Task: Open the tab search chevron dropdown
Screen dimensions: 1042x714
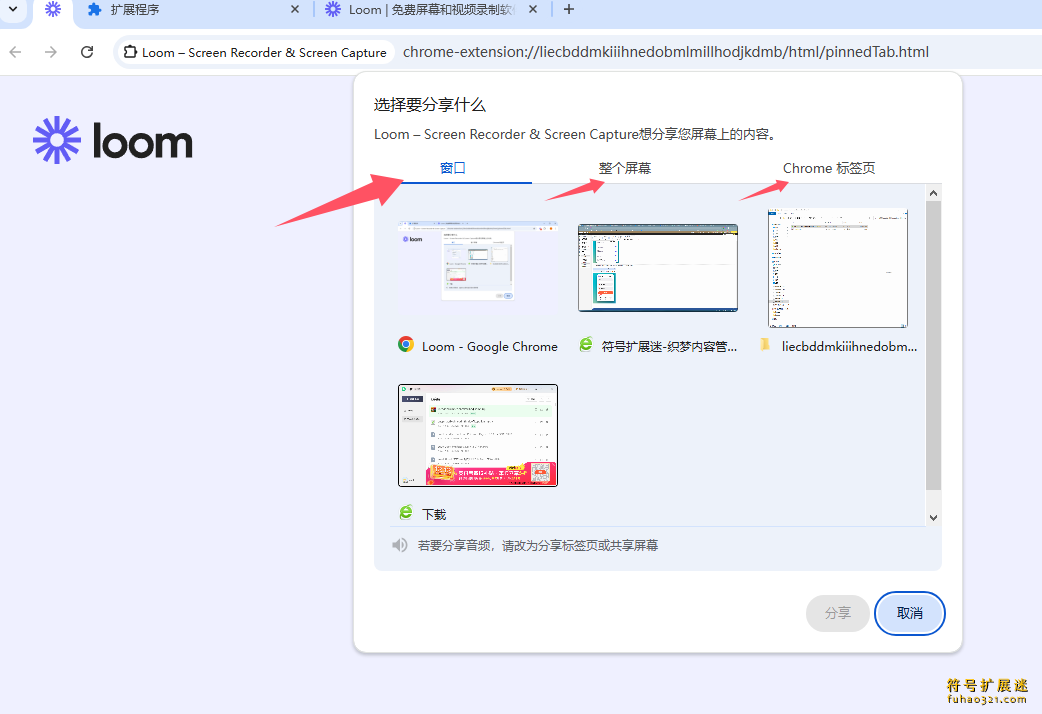Action: click(13, 9)
